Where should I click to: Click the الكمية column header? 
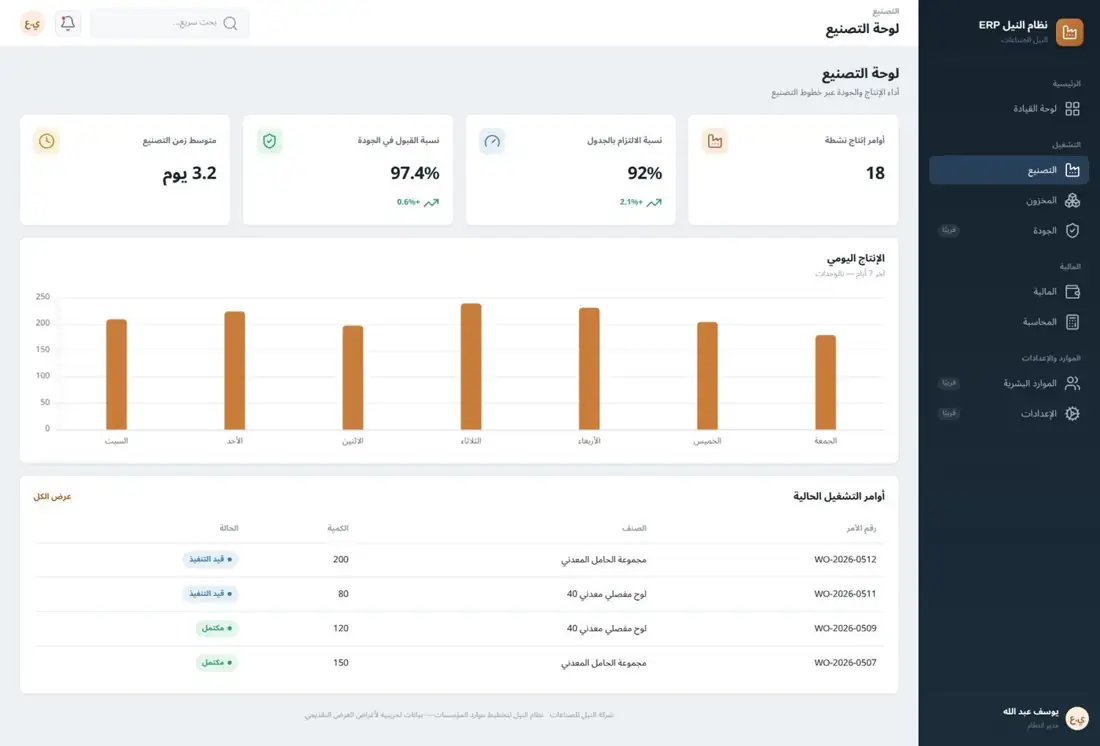tap(338, 528)
